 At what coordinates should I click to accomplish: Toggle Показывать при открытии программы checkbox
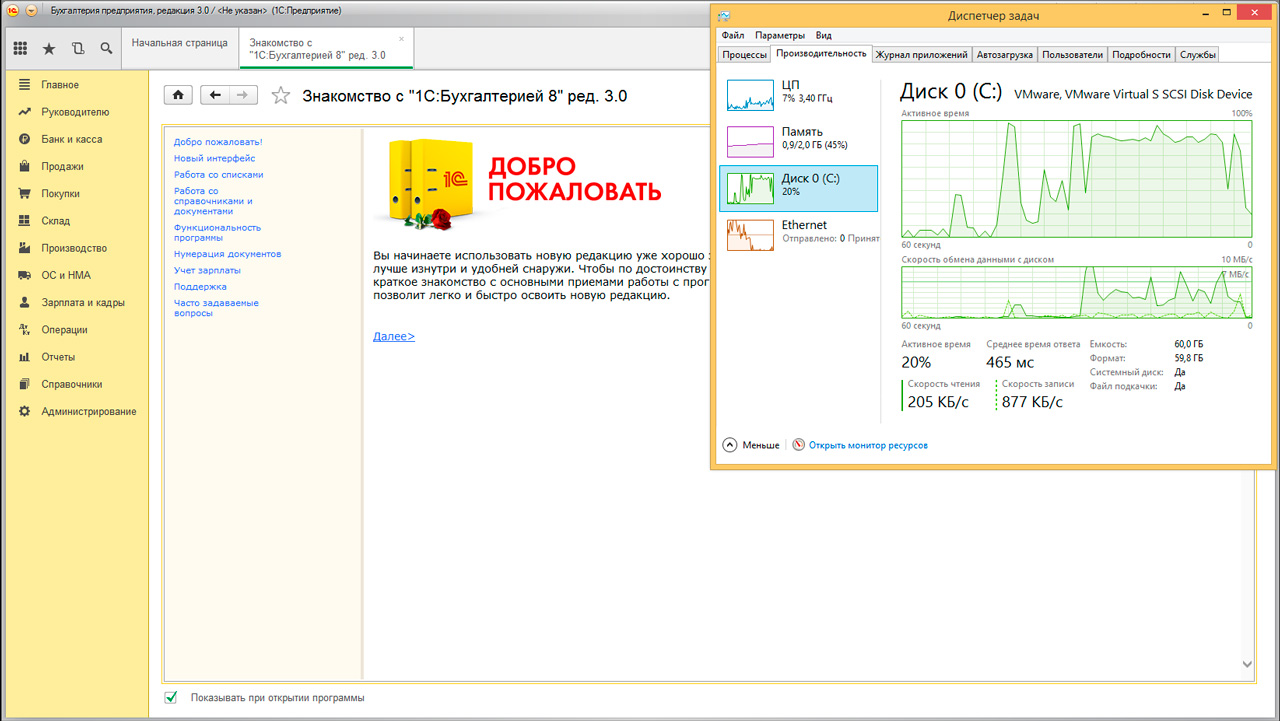point(171,697)
